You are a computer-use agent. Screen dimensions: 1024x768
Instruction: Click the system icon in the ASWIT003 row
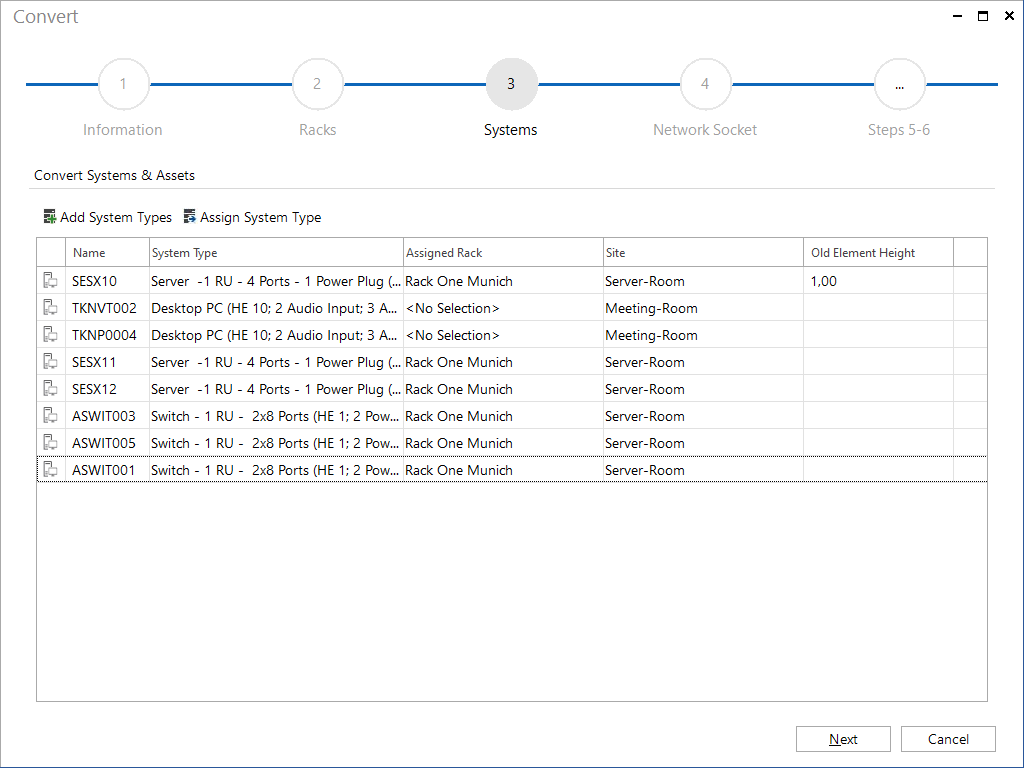point(50,416)
